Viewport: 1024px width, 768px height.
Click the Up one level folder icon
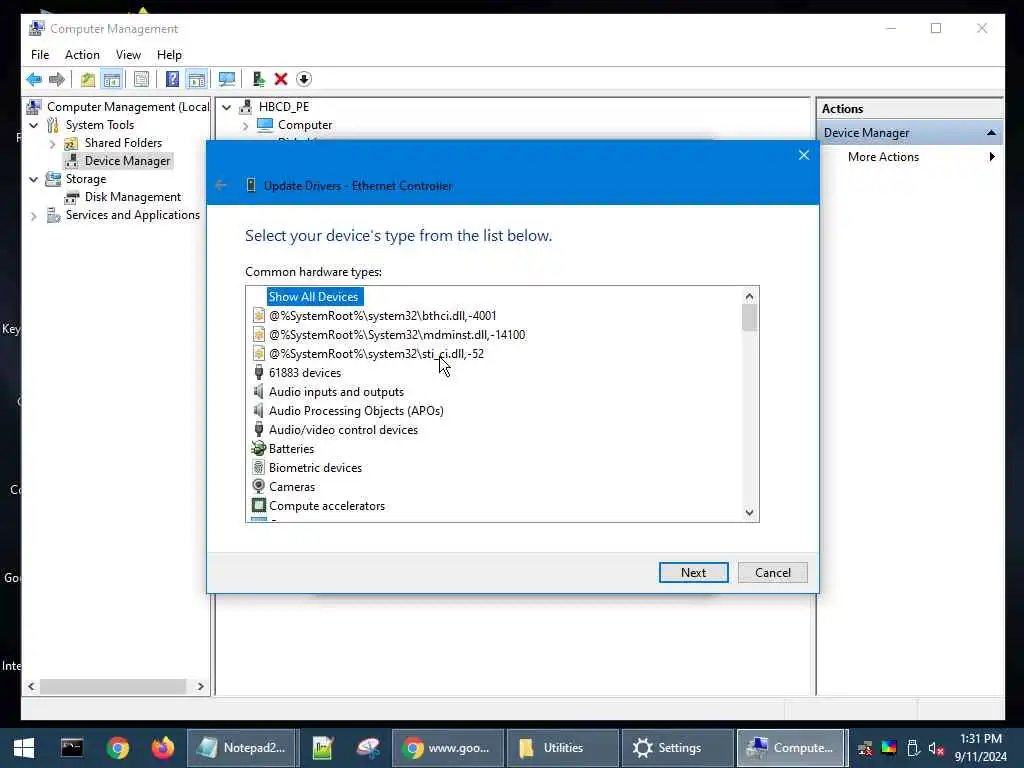88,80
